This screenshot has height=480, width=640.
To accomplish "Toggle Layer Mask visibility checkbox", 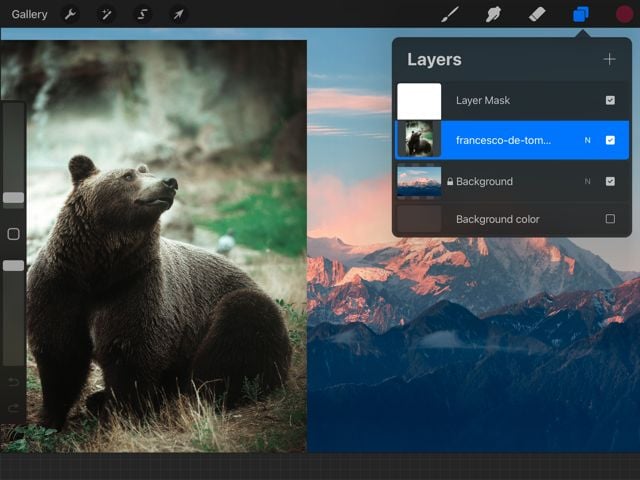I will pyautogui.click(x=610, y=100).
